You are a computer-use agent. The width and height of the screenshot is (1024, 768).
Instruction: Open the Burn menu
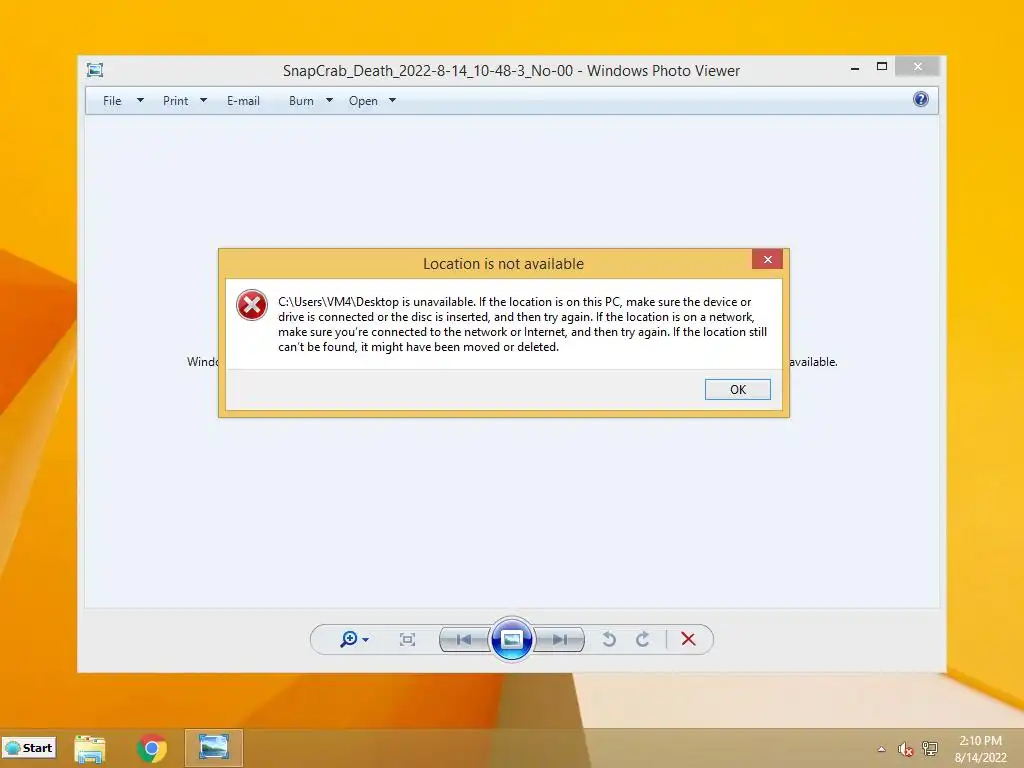click(301, 101)
